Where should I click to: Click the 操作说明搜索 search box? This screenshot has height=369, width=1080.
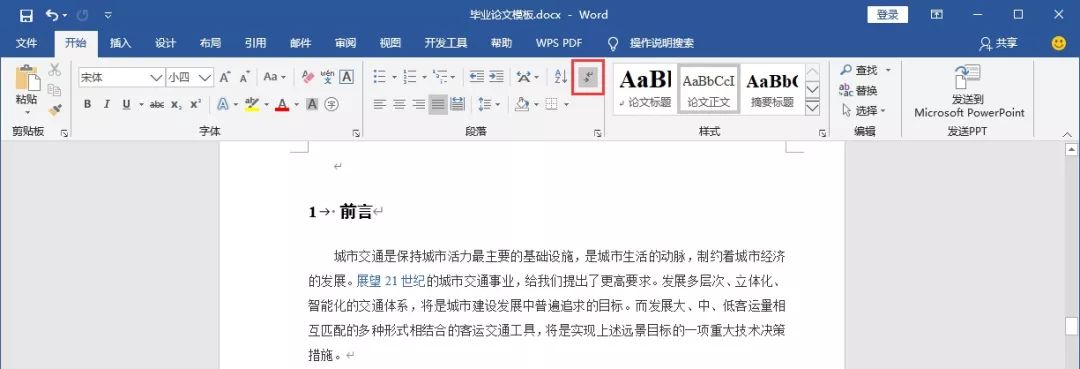click(x=661, y=43)
